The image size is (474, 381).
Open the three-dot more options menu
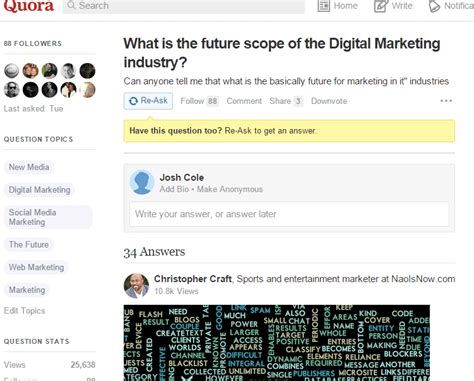coord(446,101)
